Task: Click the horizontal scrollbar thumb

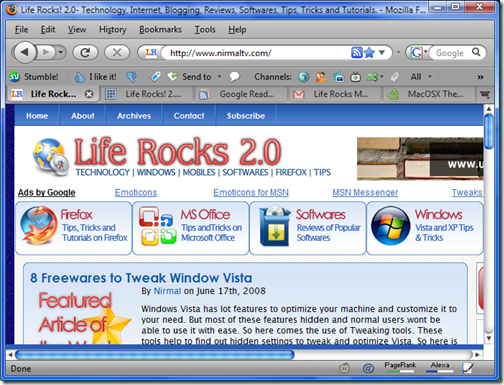Action: (155, 355)
